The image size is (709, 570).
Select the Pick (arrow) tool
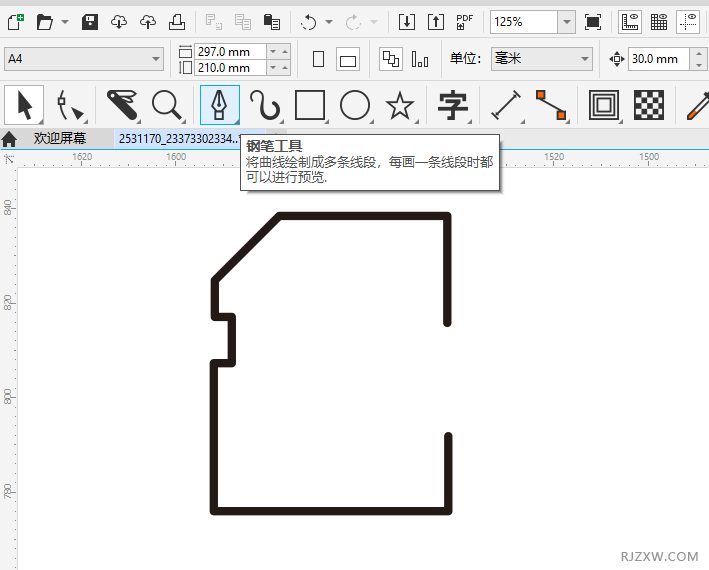pyautogui.click(x=24, y=104)
